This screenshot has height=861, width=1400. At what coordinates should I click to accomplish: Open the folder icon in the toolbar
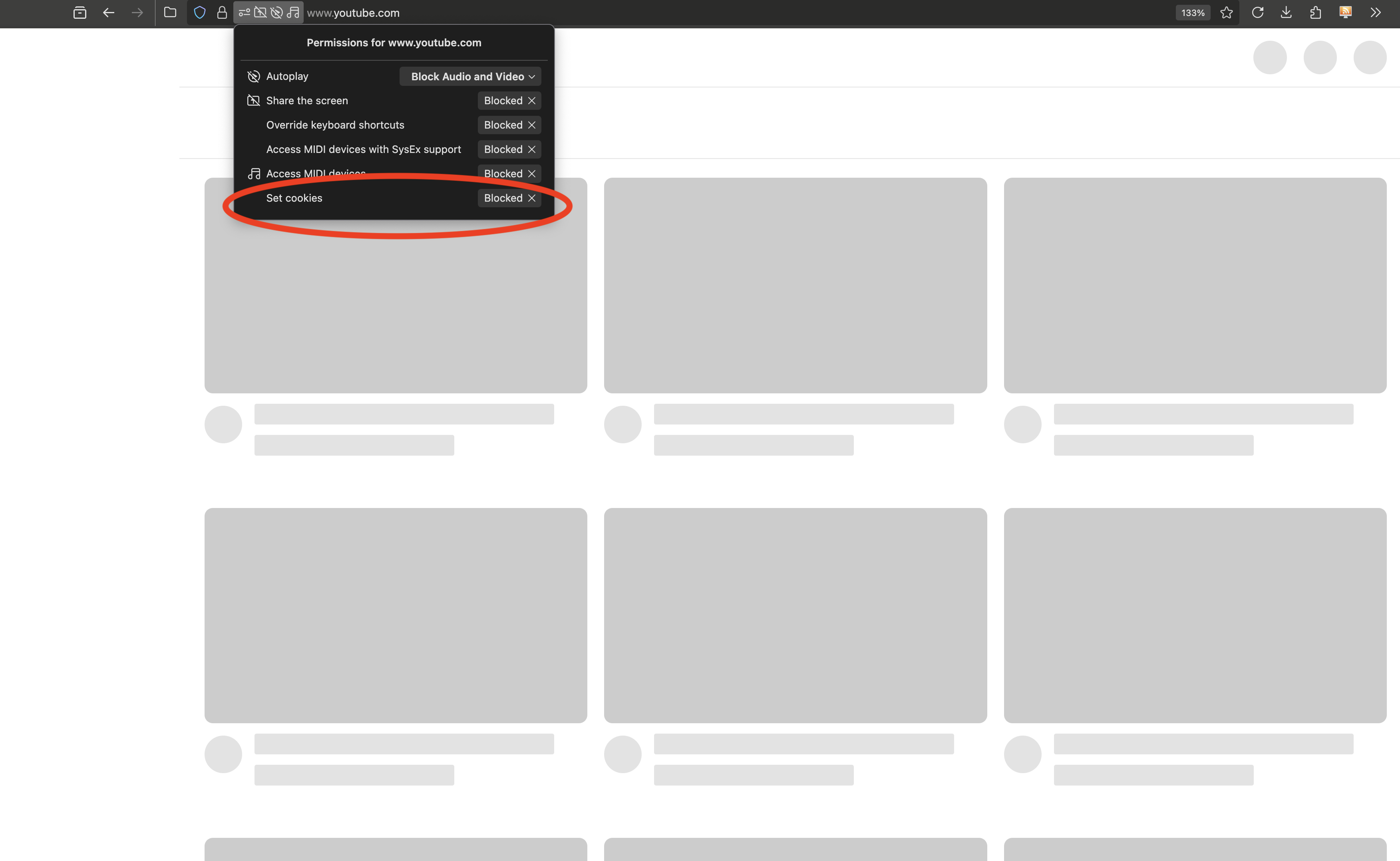(x=170, y=12)
